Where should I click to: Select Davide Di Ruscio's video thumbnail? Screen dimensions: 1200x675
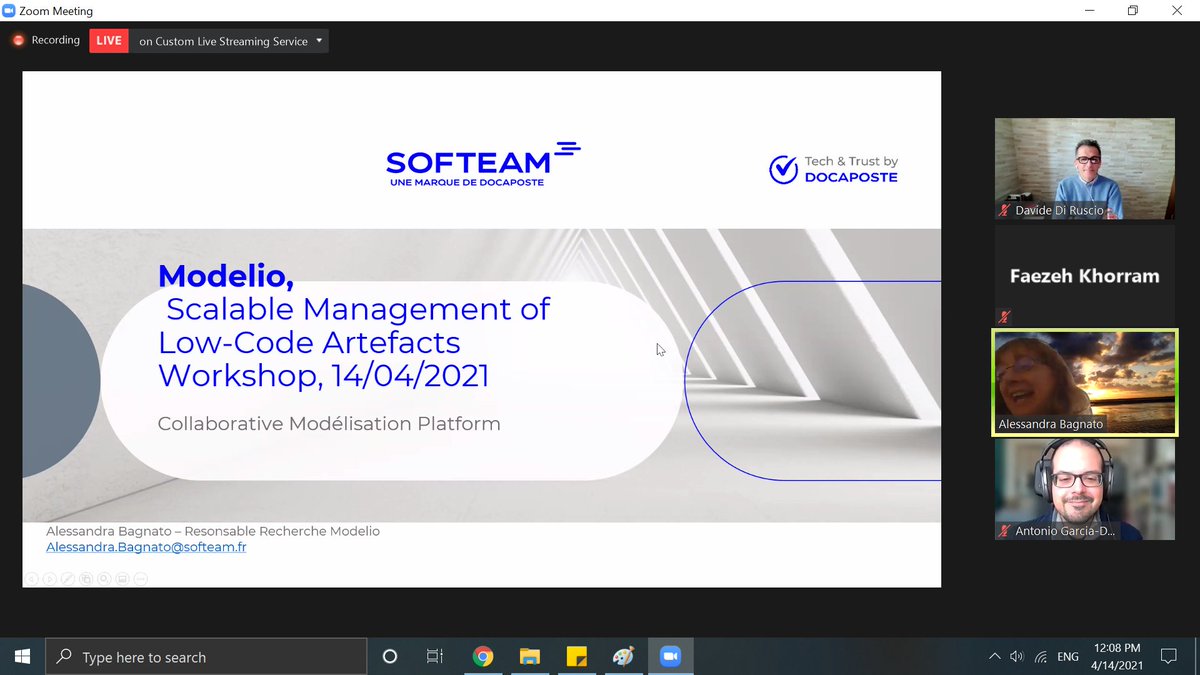1085,168
